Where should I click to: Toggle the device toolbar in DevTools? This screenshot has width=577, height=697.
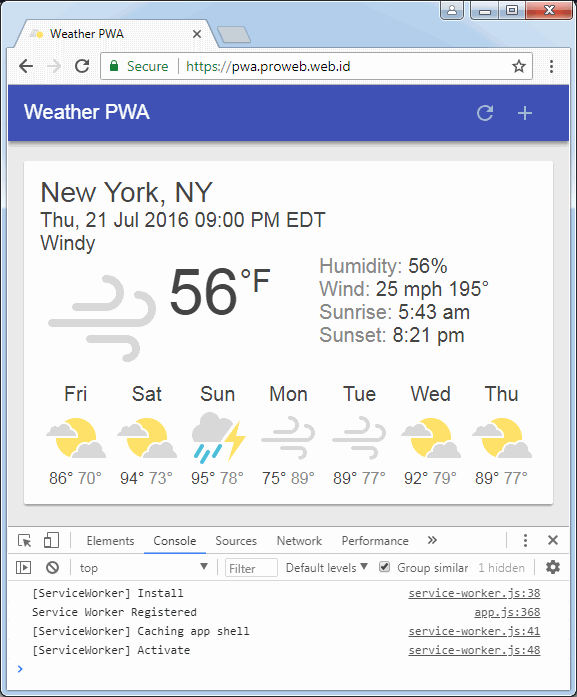click(51, 541)
